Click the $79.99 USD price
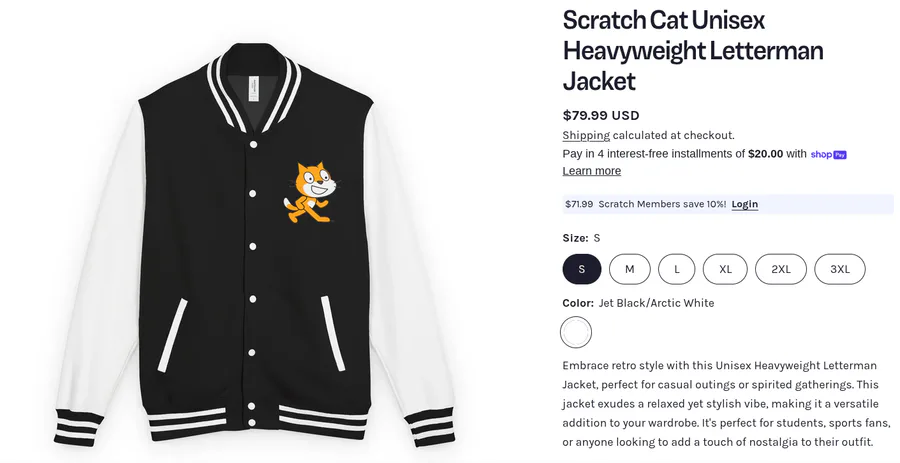900x463 pixels. pyautogui.click(x=601, y=115)
